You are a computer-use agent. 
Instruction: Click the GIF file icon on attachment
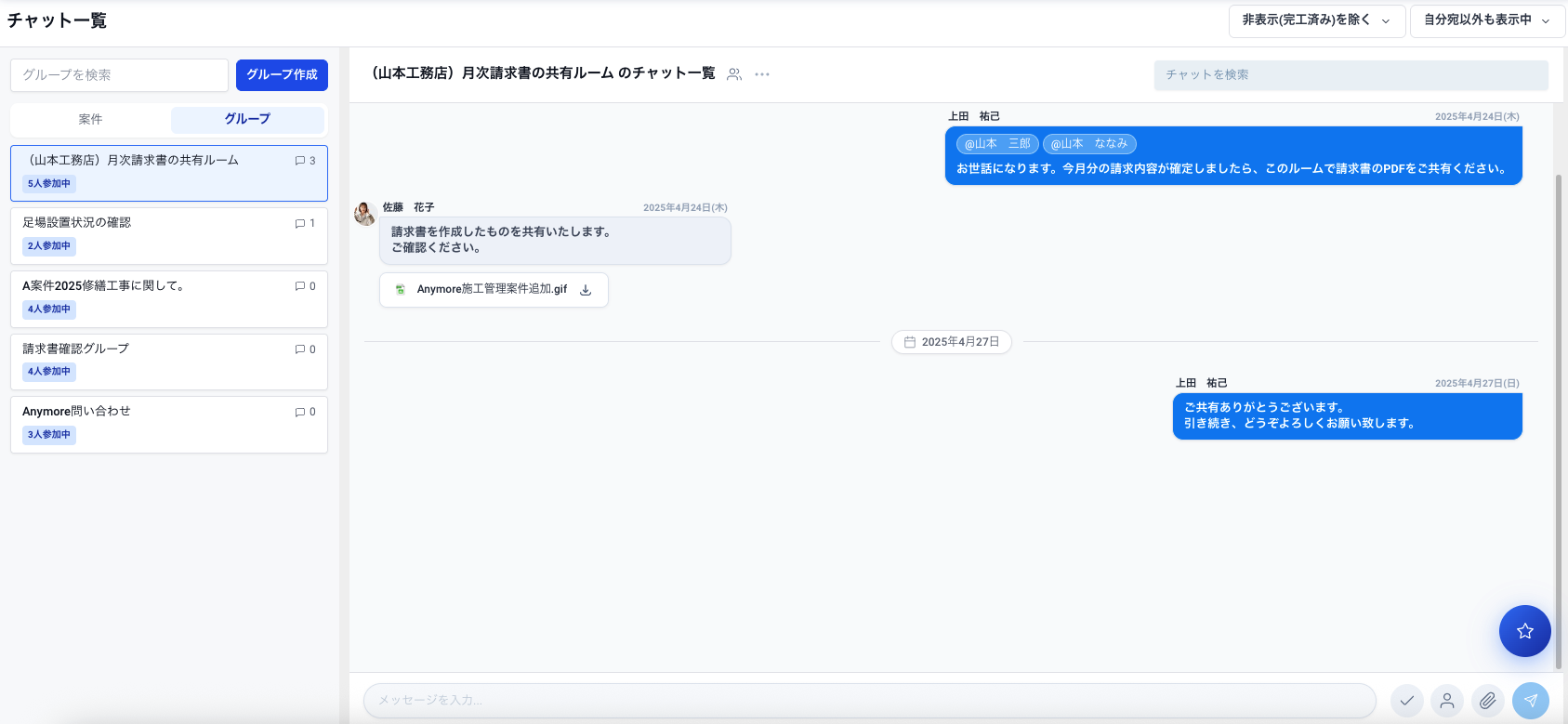click(x=401, y=290)
